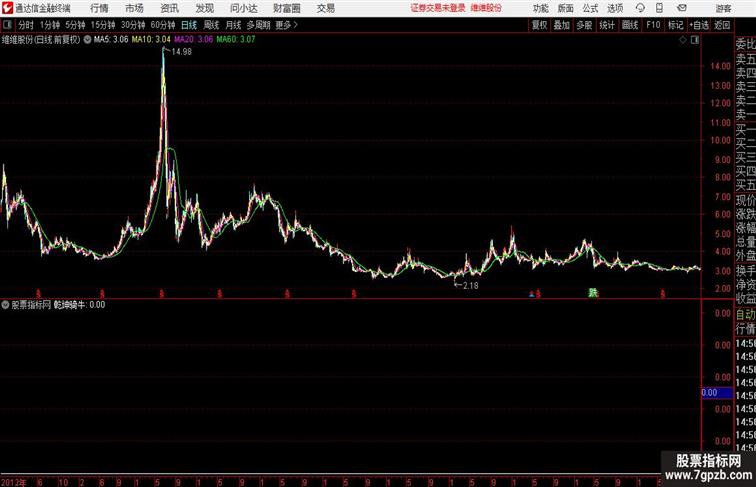Screen dimensions: 756x487
Task: Click the purple MA20: 3.06 label
Action: 193,40
